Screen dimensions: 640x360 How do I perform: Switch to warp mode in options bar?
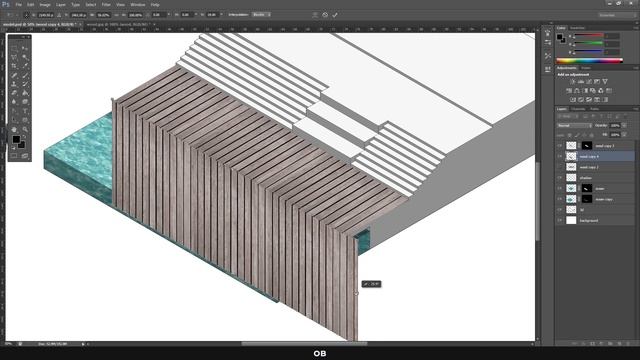tap(315, 15)
